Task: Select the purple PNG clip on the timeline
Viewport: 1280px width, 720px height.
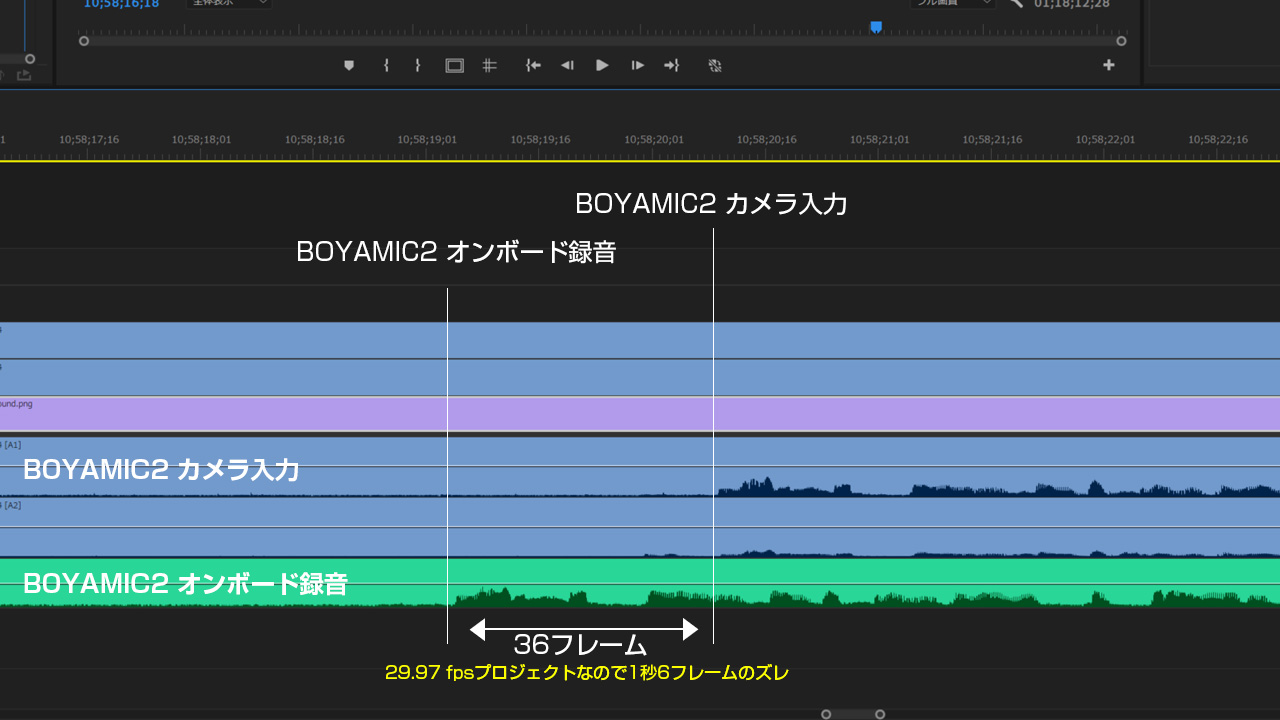Action: 640,413
